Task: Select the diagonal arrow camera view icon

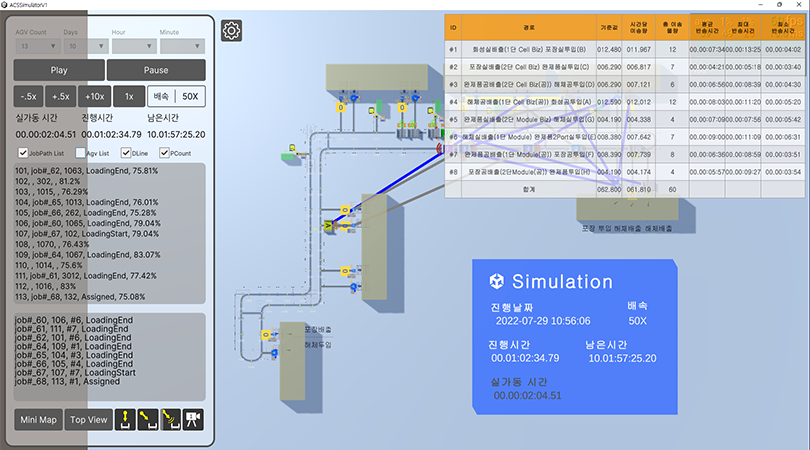Action: [150, 419]
